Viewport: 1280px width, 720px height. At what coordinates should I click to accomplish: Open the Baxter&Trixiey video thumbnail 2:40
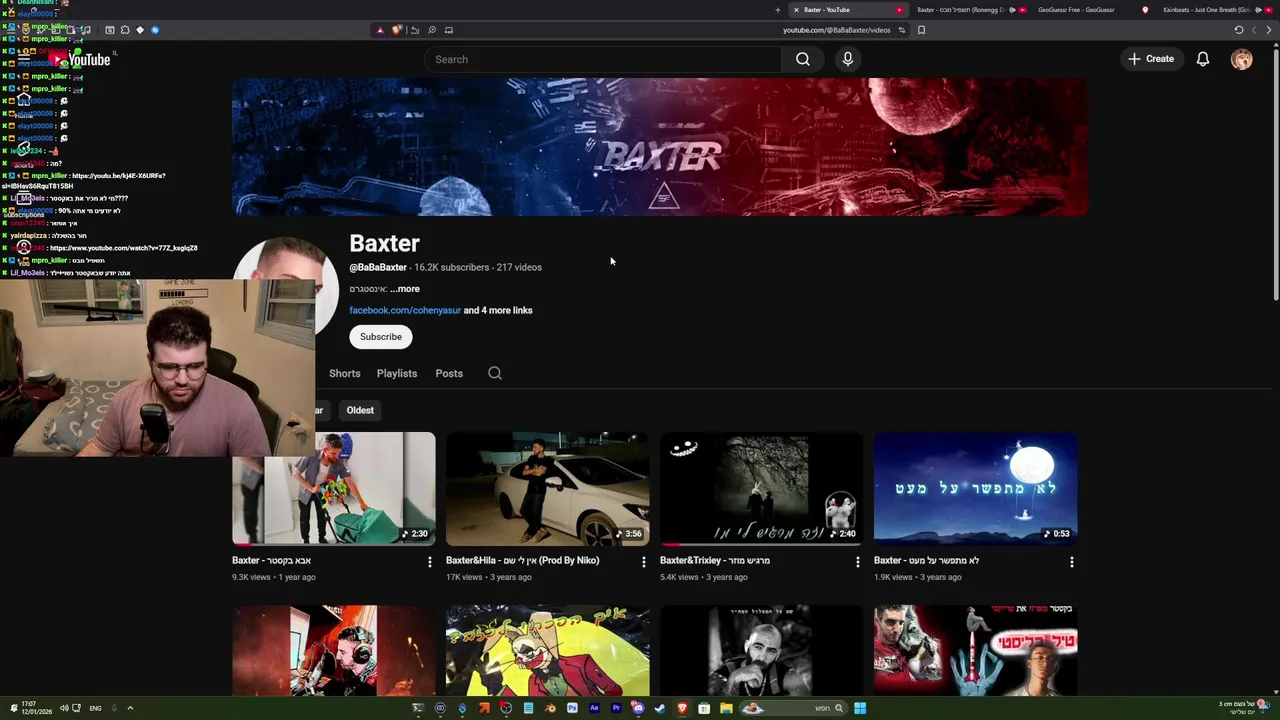[x=762, y=488]
